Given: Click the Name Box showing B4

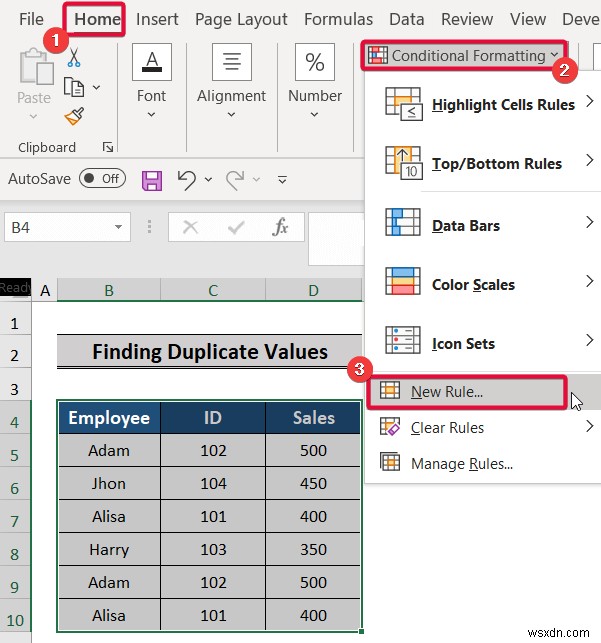Looking at the screenshot, I should tap(67, 227).
